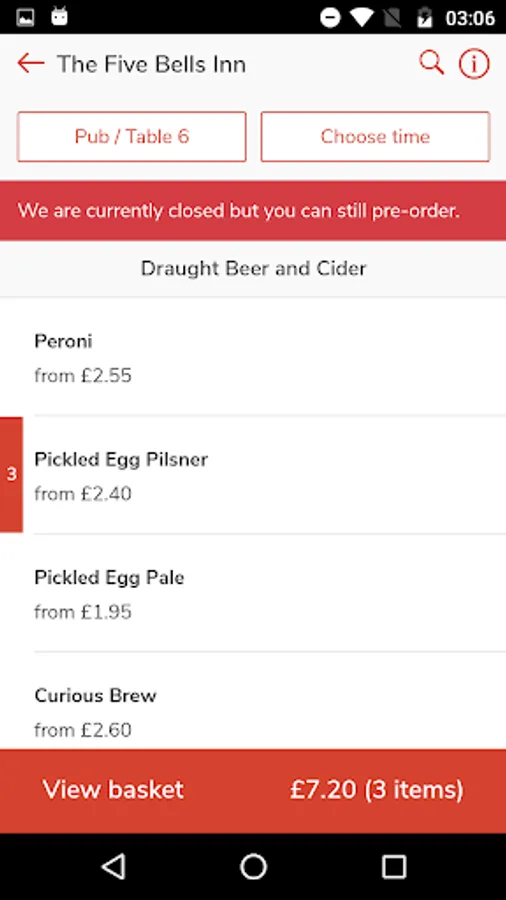Screen dimensions: 506x900
Task: Tap the Android back navigation button
Action: click(114, 866)
